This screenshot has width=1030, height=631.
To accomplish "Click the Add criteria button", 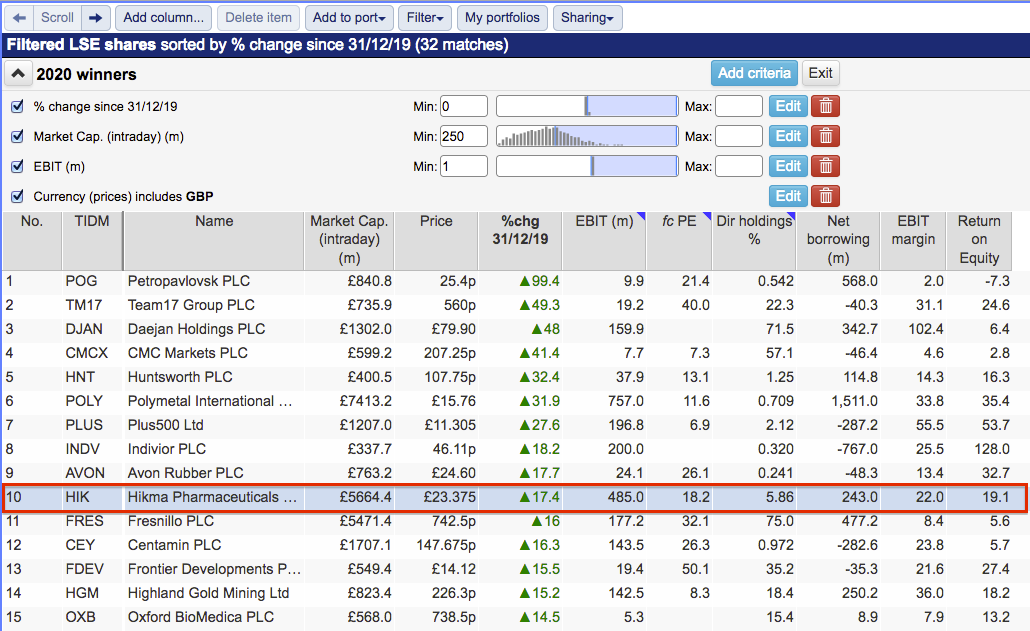I will pyautogui.click(x=754, y=73).
